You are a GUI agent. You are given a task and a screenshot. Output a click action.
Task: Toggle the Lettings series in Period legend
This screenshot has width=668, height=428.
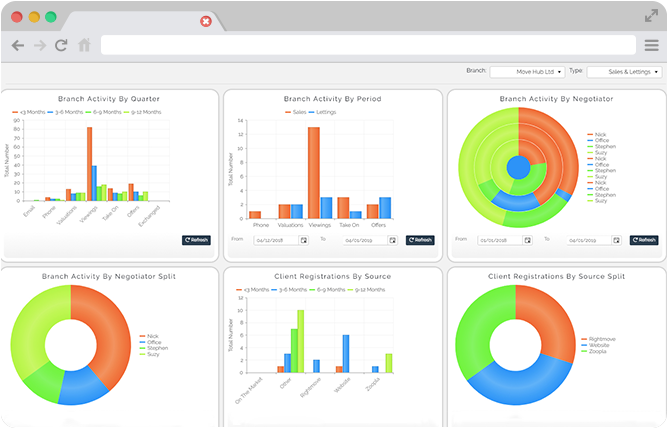tap(322, 112)
